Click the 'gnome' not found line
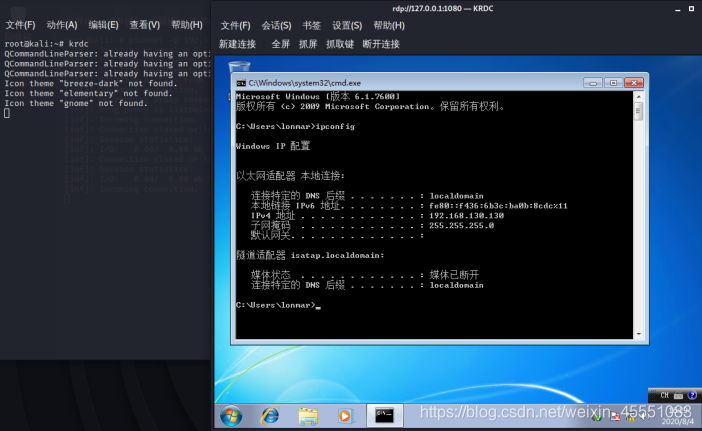Screen dimensions: 702x431 click(76, 103)
